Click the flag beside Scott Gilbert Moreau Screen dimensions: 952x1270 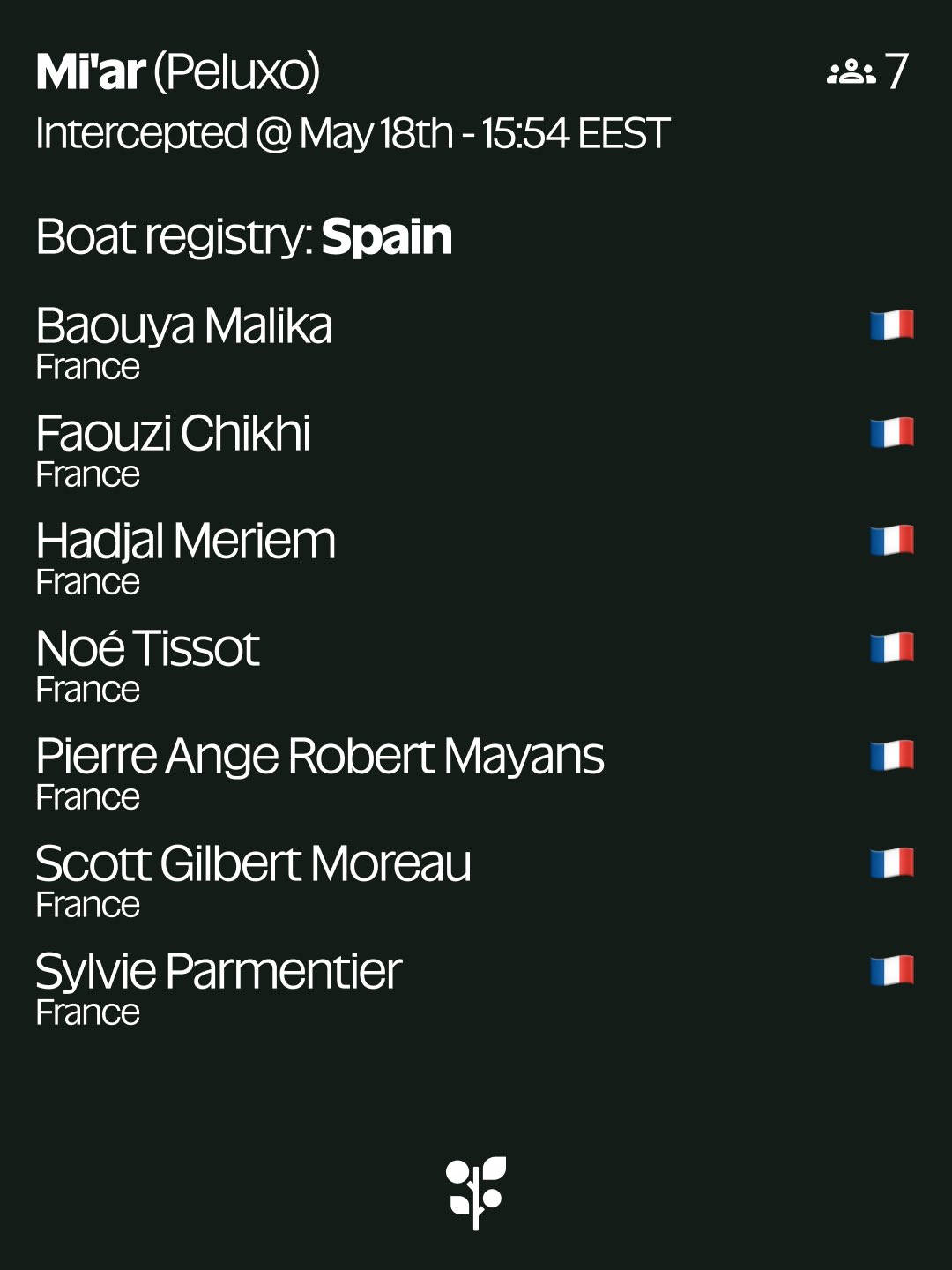point(892,863)
